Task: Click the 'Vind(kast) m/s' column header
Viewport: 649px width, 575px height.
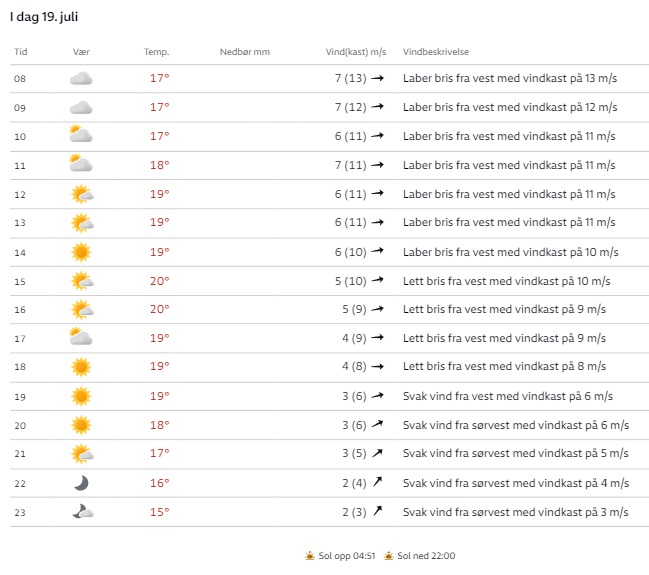Action: point(356,52)
